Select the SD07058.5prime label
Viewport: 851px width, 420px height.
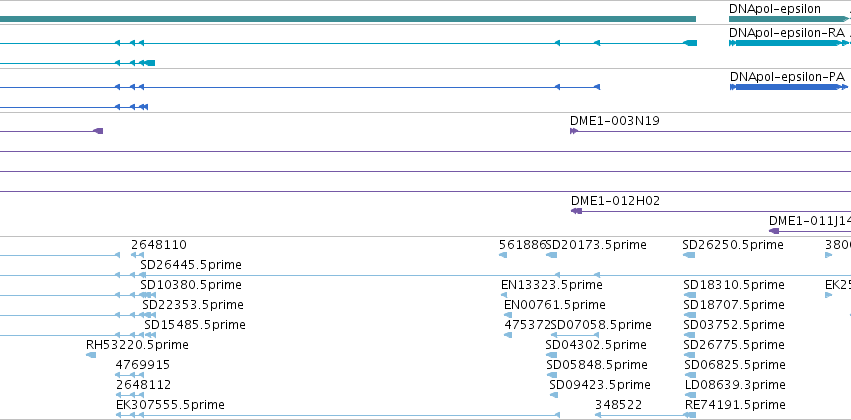601,325
